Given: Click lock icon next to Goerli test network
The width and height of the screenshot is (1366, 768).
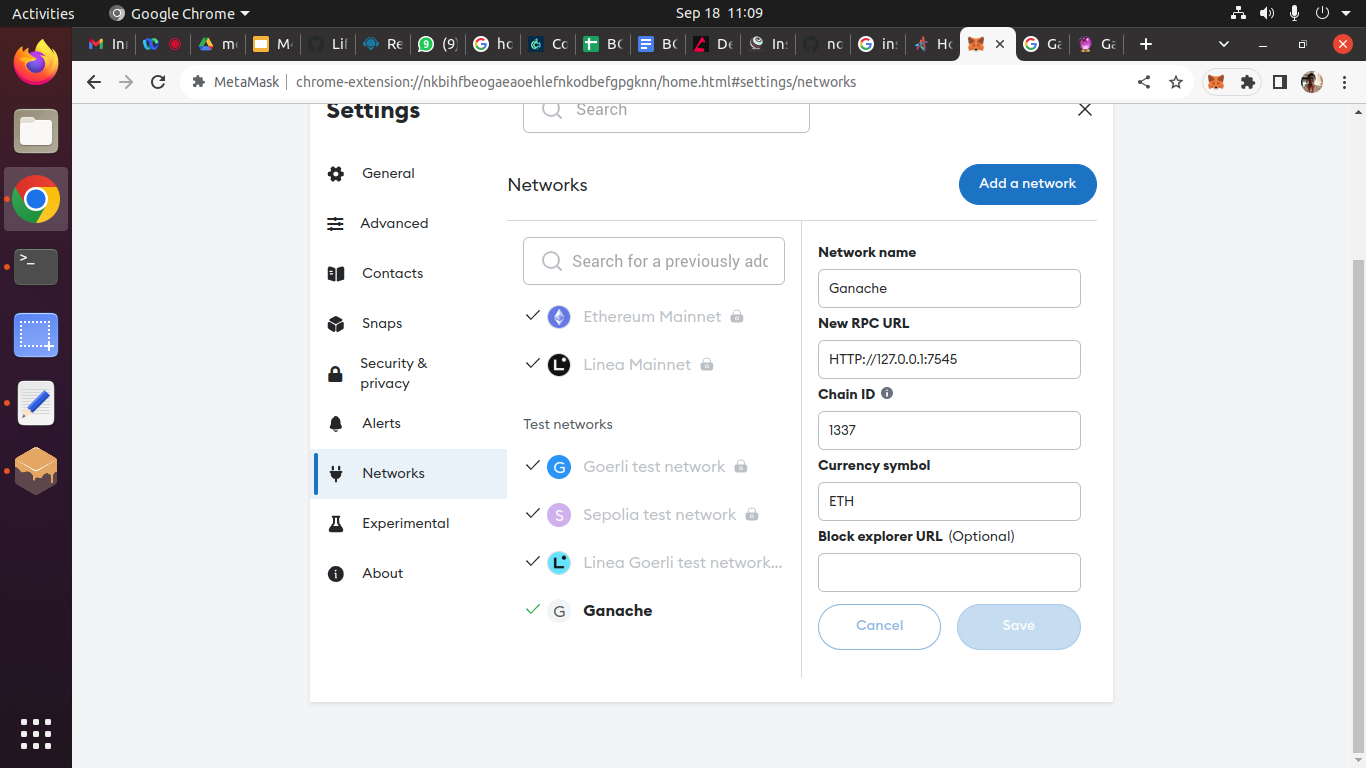Looking at the screenshot, I should 741,467.
